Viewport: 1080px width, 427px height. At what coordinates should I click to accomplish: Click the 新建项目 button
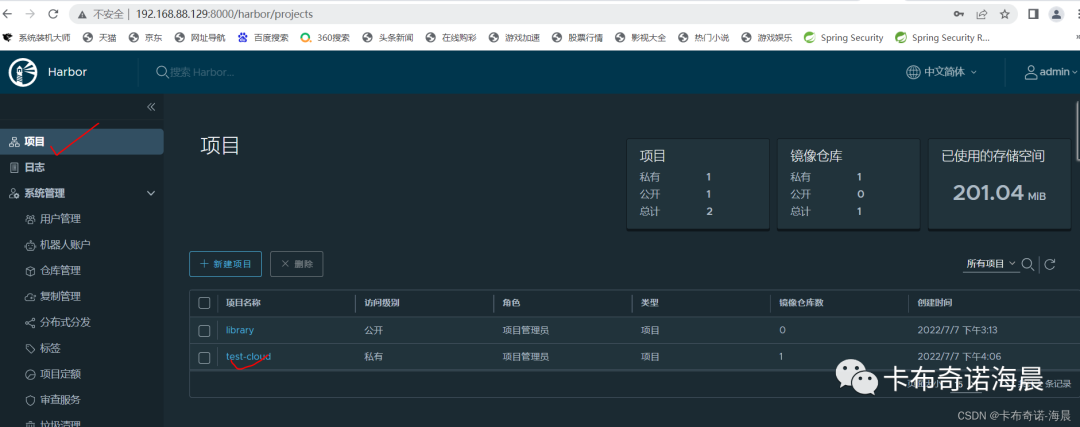coord(225,264)
